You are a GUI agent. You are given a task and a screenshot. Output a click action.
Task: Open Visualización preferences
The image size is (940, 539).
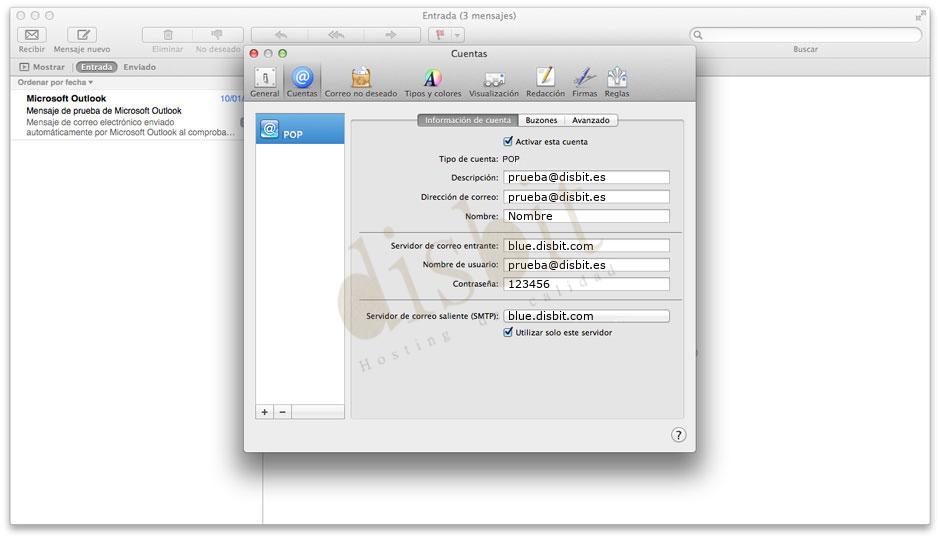(494, 79)
